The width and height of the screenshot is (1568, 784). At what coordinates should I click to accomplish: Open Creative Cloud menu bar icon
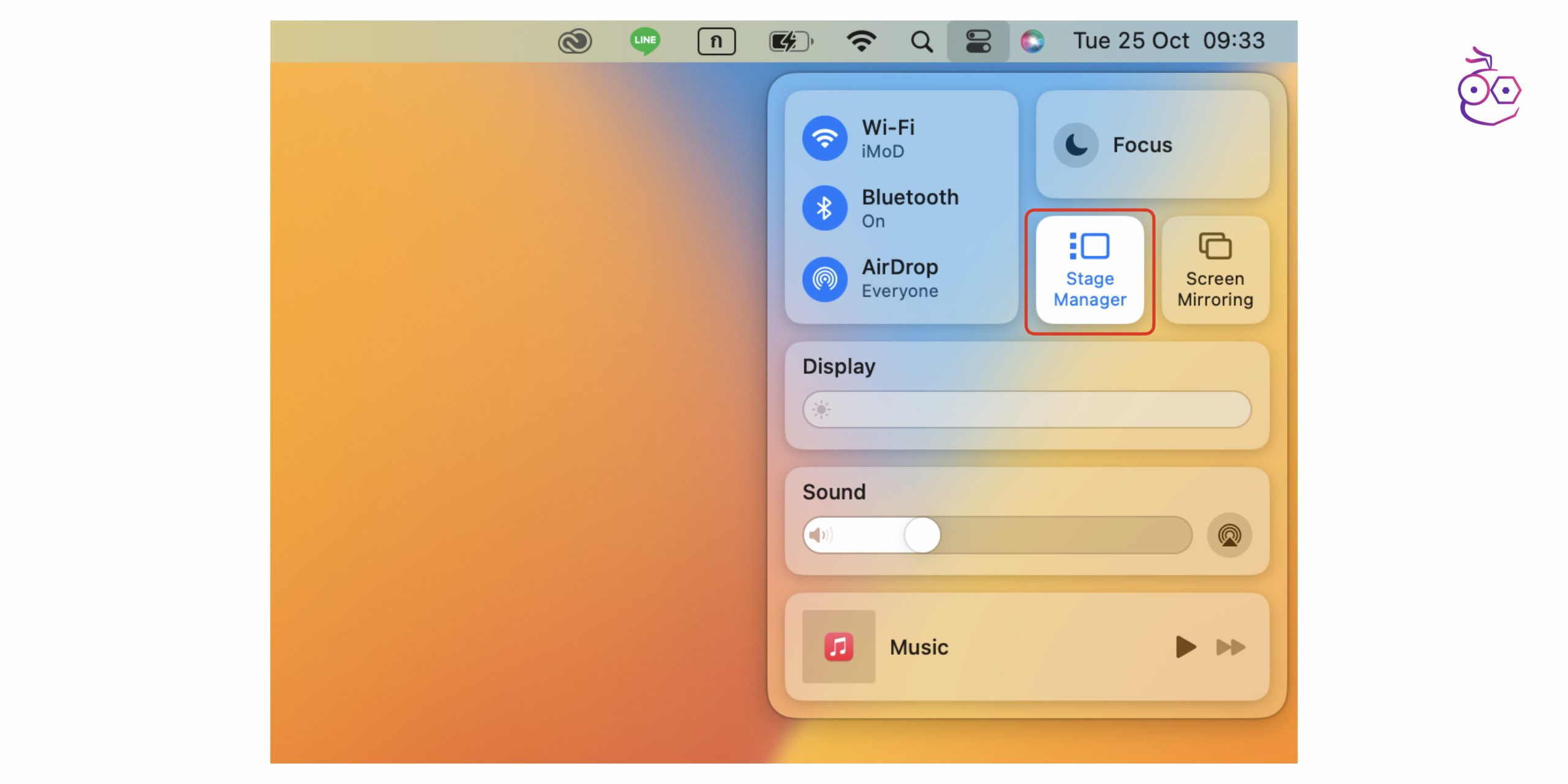tap(575, 42)
